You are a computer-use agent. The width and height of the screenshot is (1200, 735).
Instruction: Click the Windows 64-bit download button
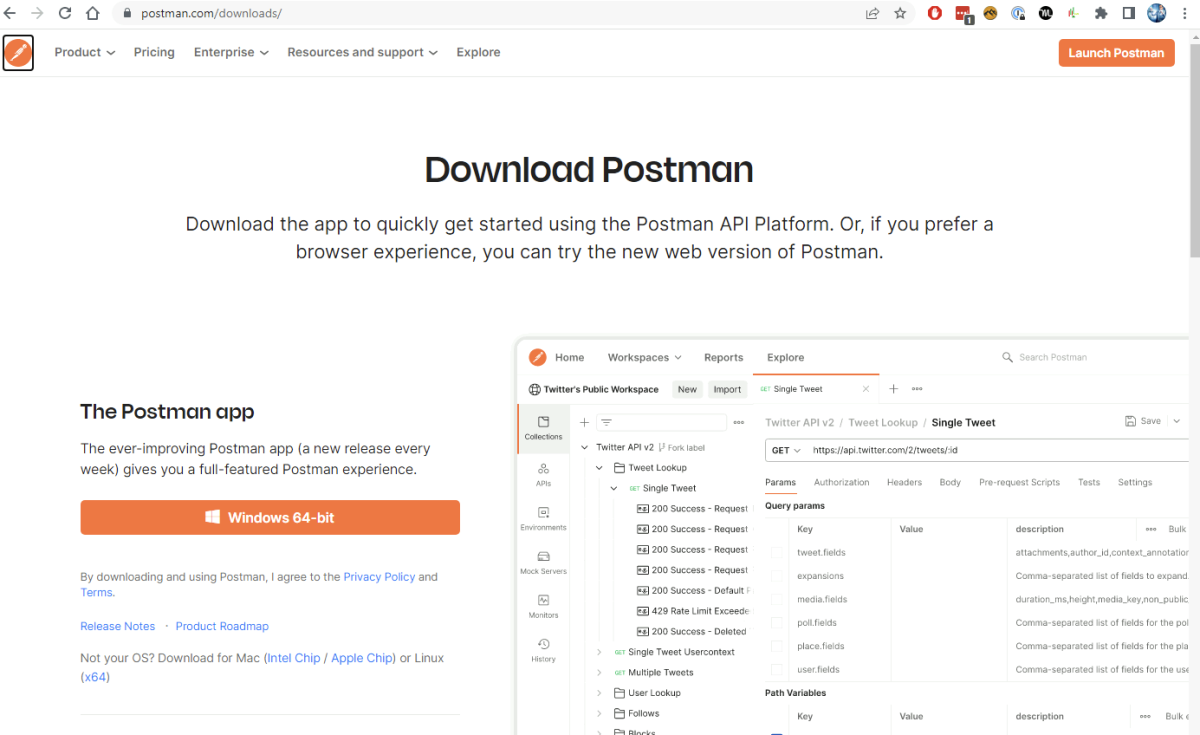point(270,517)
